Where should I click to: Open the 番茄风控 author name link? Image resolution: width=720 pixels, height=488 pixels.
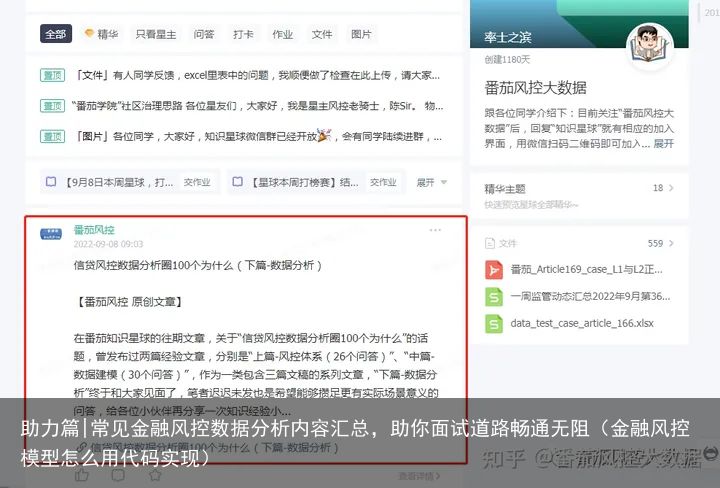[94, 230]
